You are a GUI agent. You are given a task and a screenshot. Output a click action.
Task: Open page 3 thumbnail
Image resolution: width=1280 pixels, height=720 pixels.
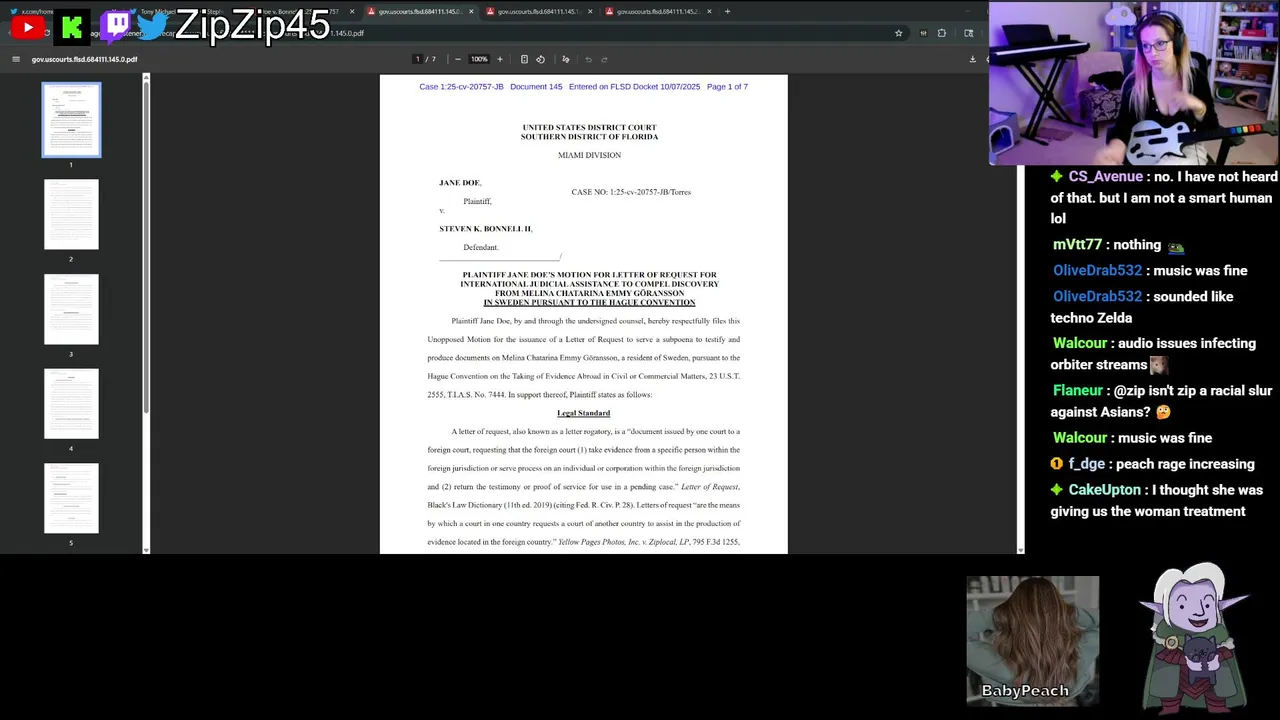pos(71,309)
